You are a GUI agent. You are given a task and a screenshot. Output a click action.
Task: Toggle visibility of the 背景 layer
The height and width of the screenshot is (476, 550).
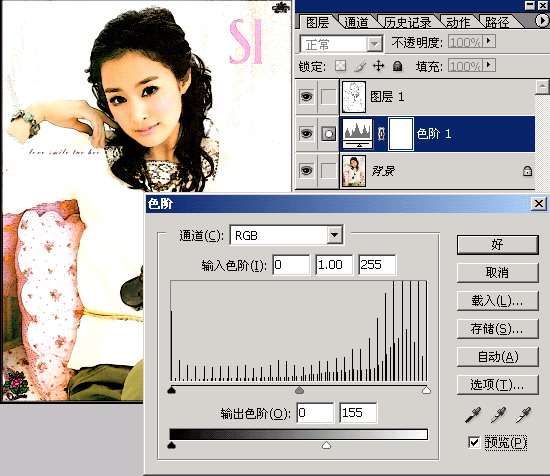pos(306,171)
